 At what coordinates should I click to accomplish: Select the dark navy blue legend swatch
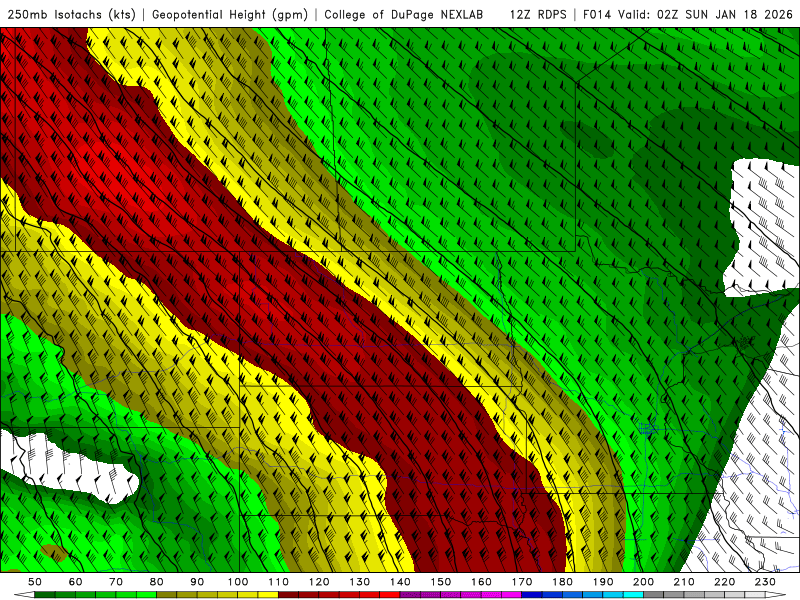coord(532,595)
